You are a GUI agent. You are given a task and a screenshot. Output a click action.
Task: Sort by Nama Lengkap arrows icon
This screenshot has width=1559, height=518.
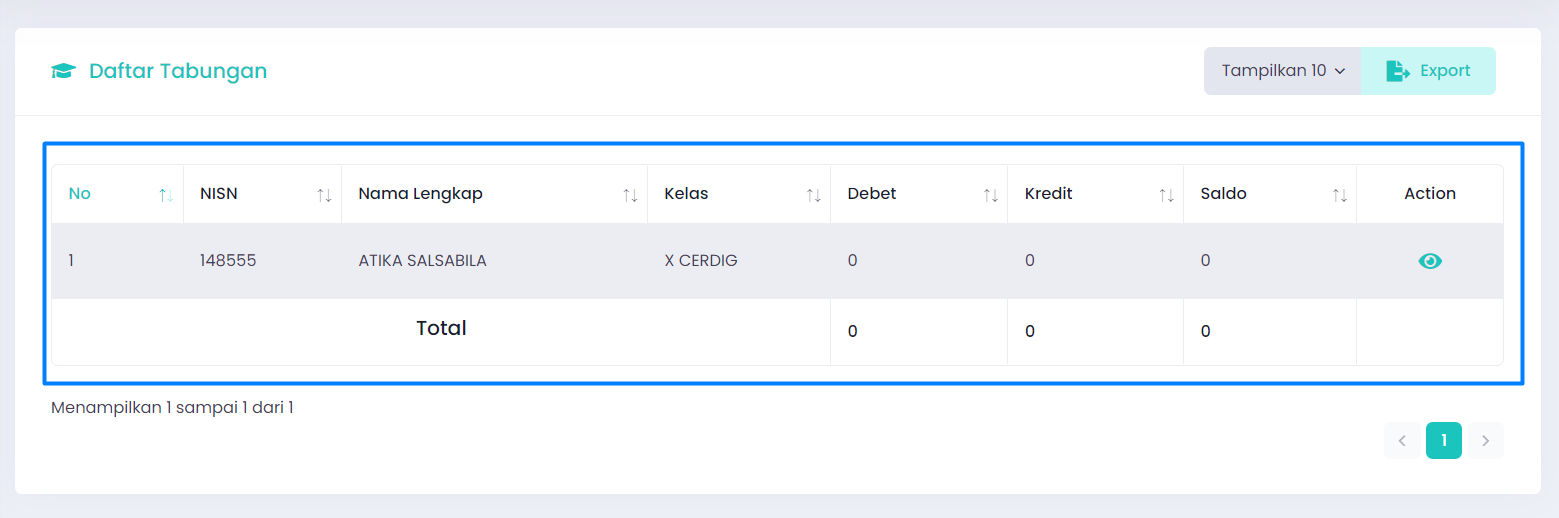[630, 195]
